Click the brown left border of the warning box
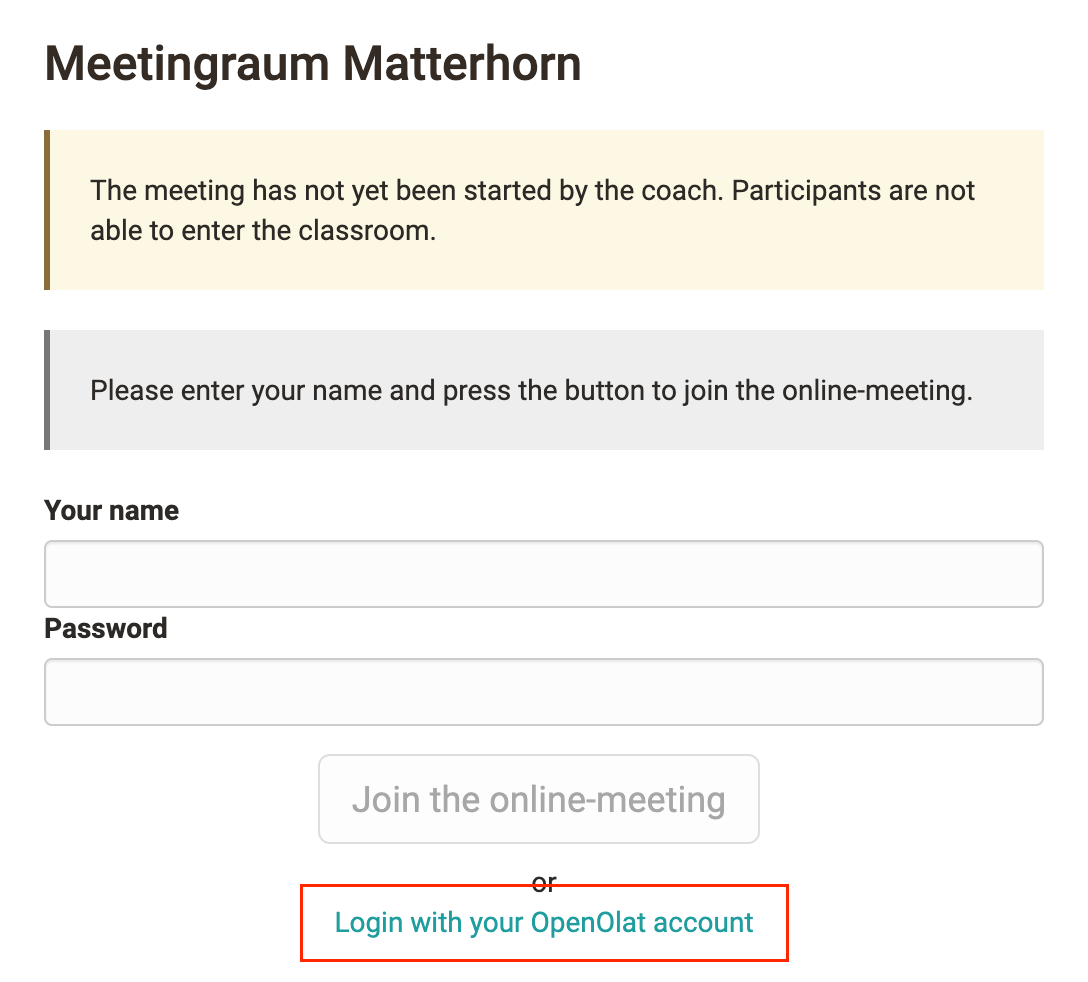 pyautogui.click(x=47, y=210)
